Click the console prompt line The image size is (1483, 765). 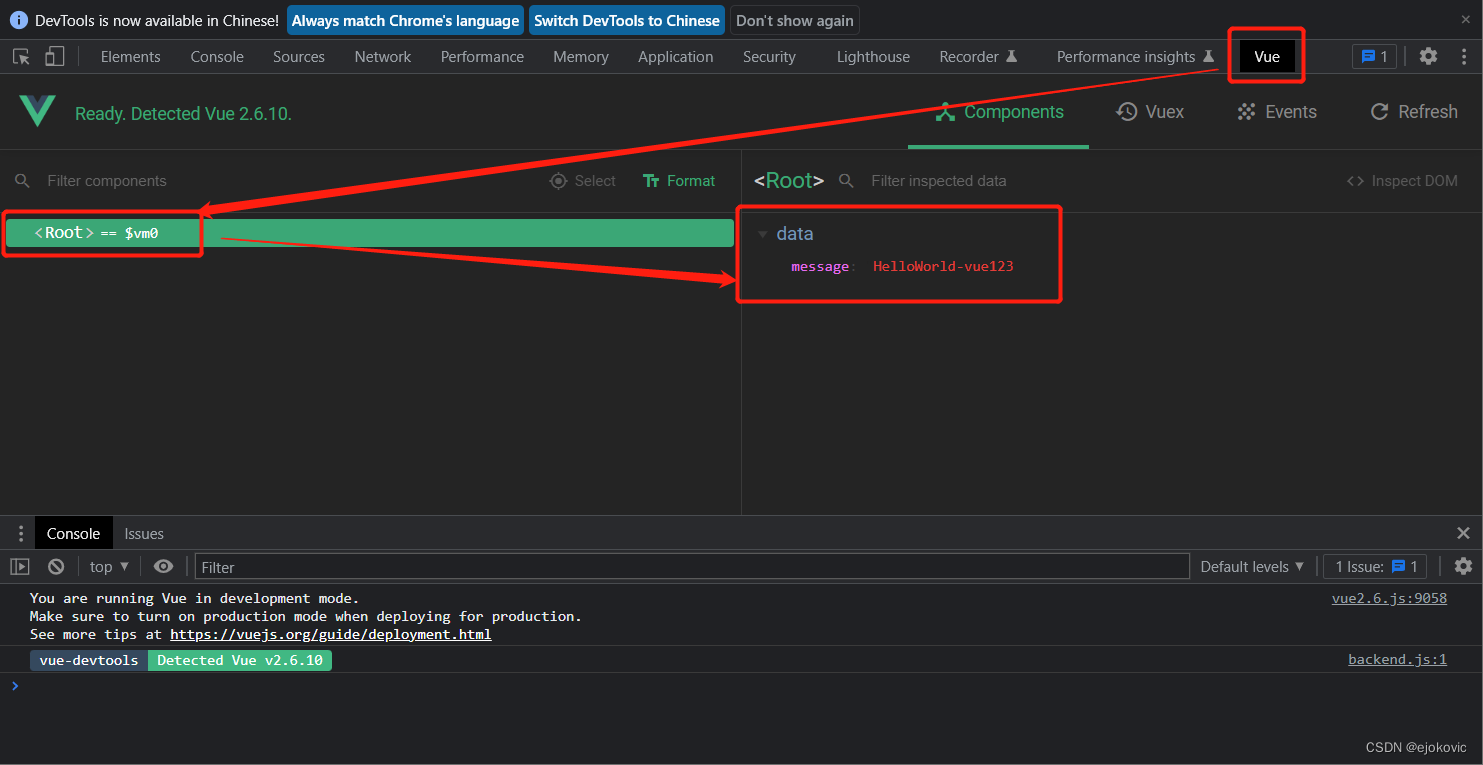click(741, 686)
